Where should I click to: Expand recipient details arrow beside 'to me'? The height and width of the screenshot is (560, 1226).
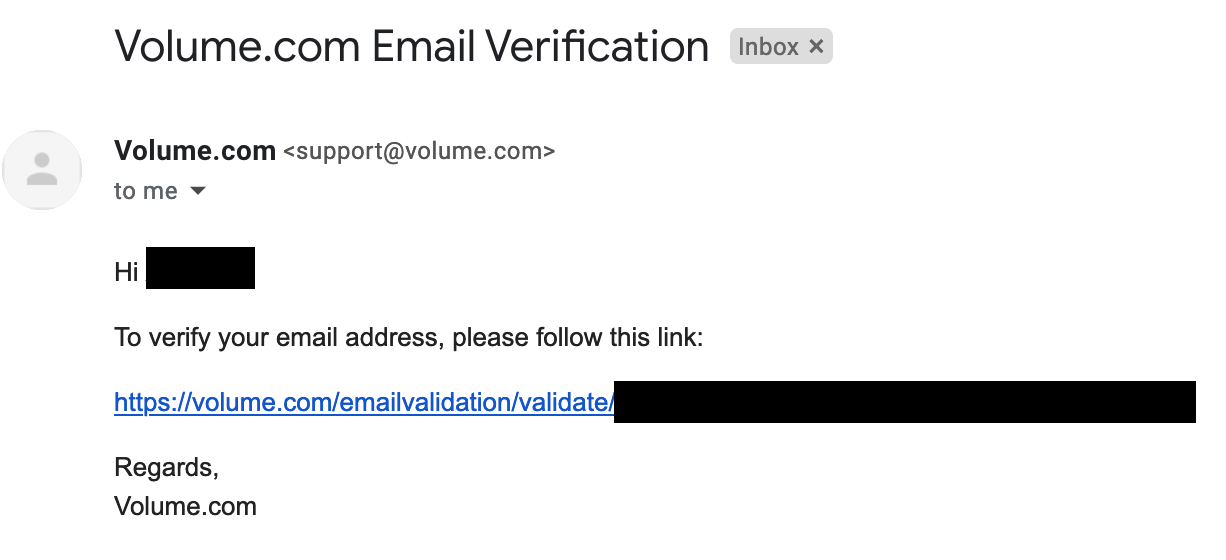[198, 191]
